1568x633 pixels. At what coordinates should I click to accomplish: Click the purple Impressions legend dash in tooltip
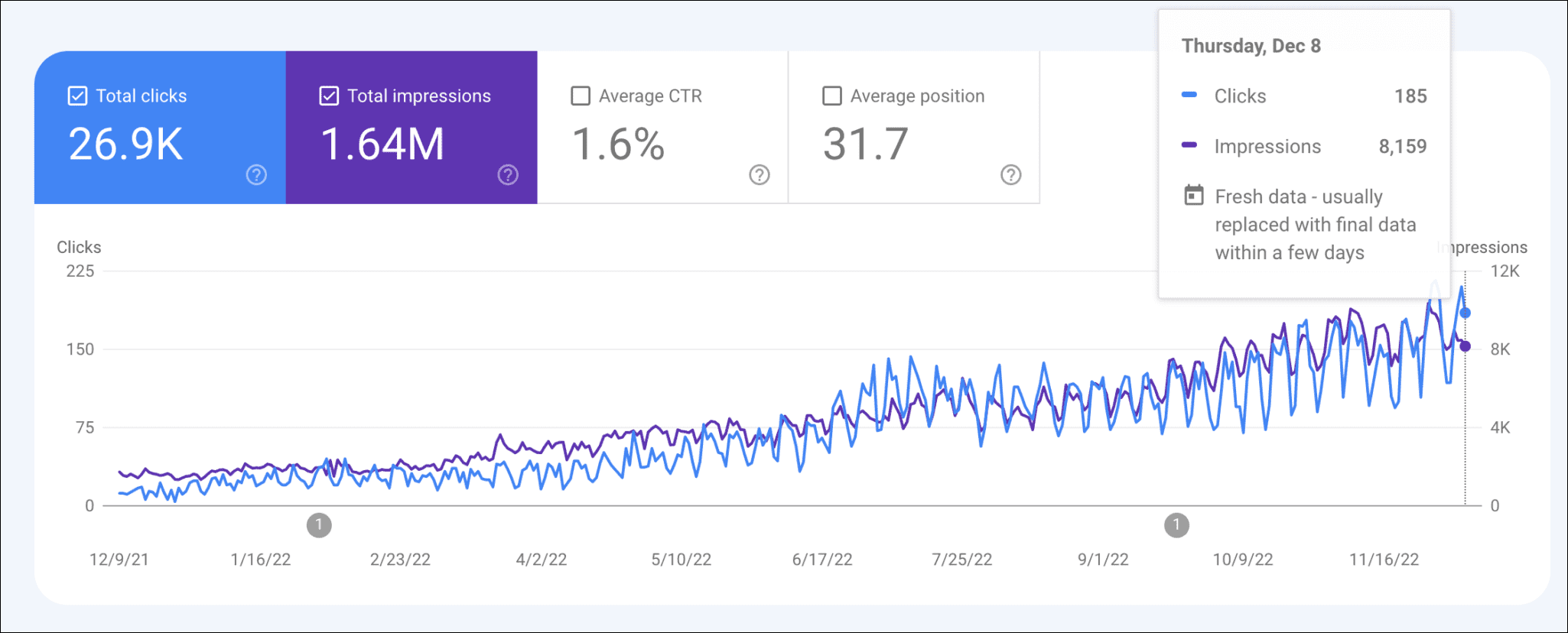[x=1189, y=145]
